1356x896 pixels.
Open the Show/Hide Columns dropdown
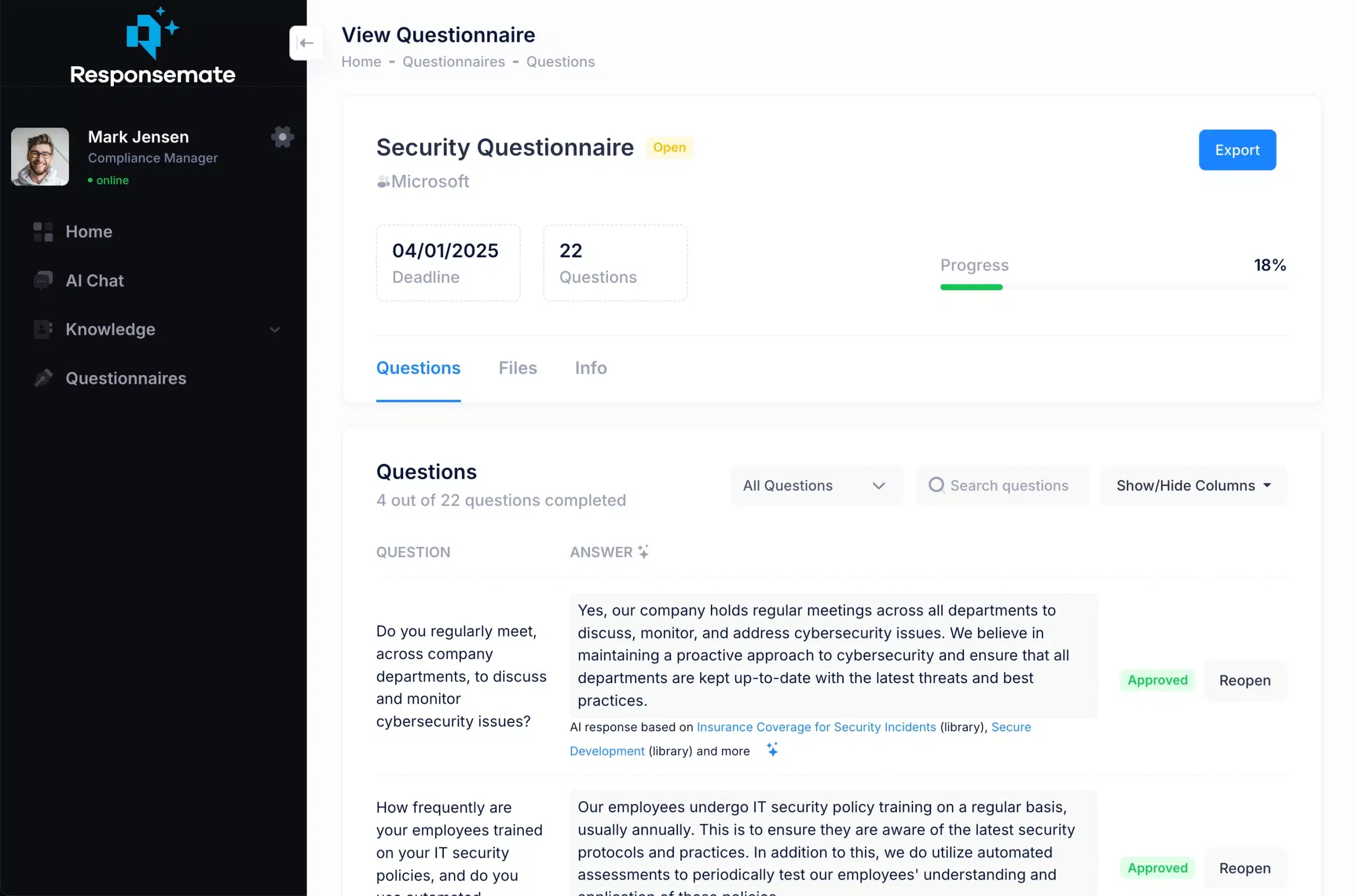[x=1193, y=486]
